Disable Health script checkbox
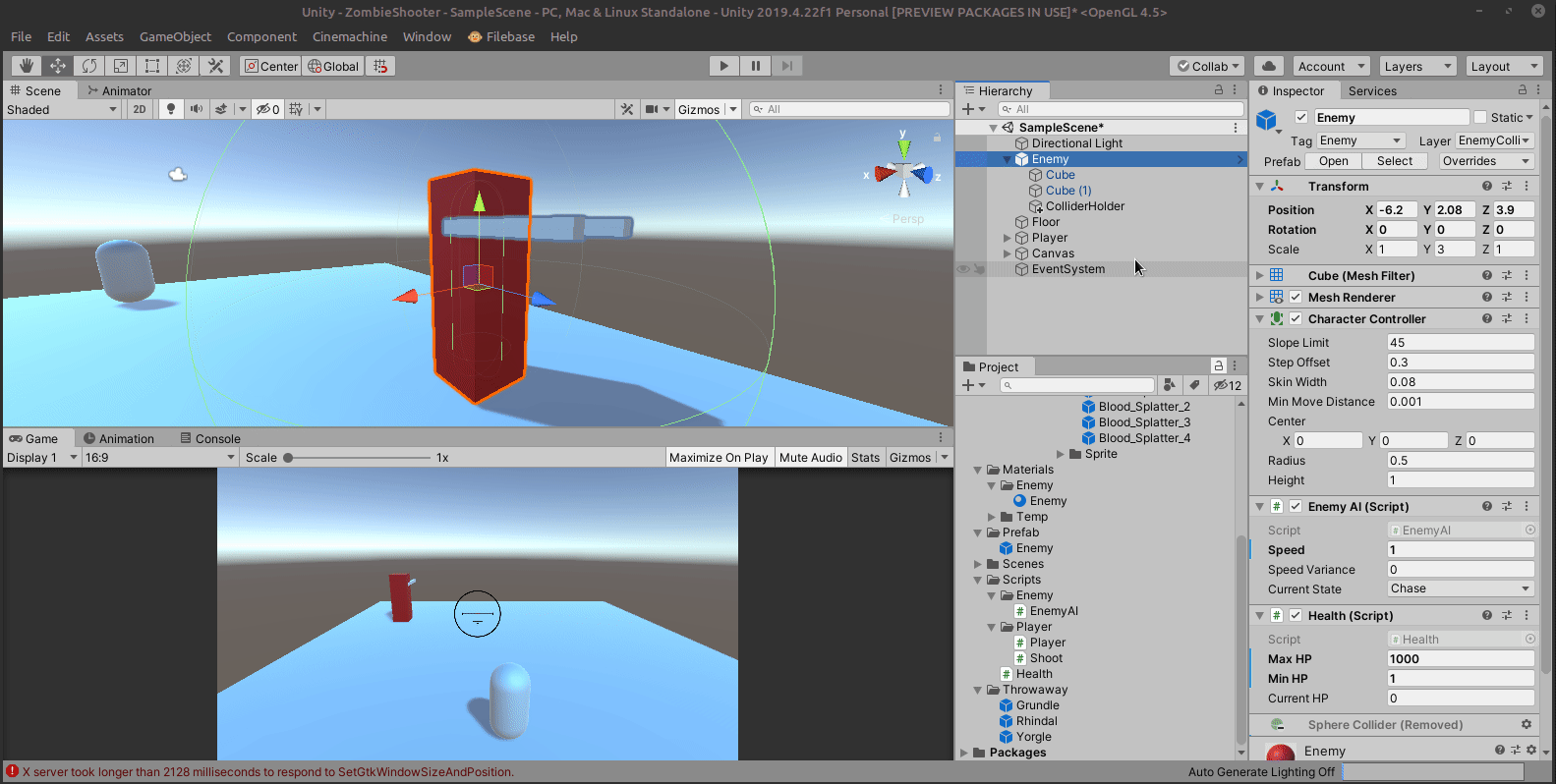This screenshot has height=784, width=1556. [1296, 615]
